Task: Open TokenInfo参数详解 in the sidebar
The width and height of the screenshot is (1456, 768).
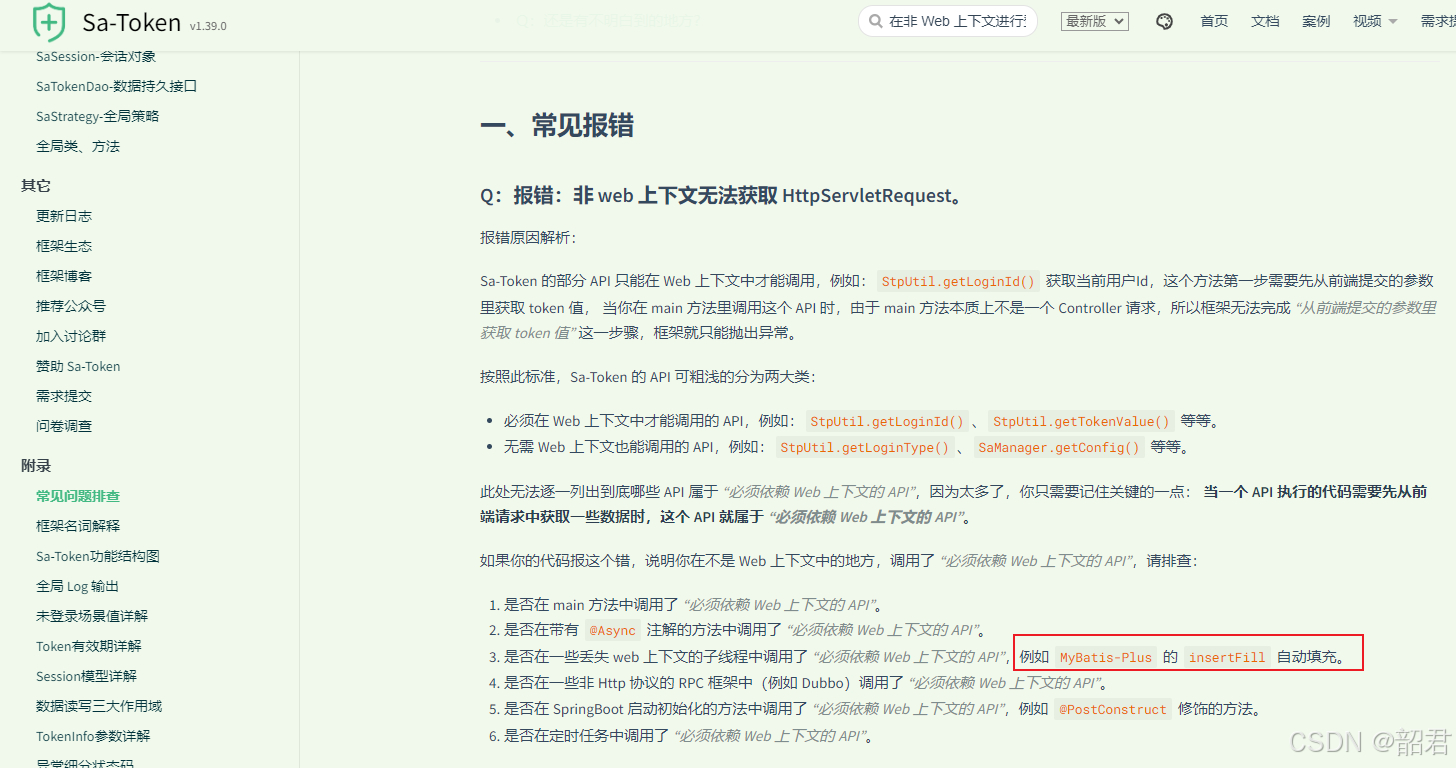Action: [x=93, y=736]
